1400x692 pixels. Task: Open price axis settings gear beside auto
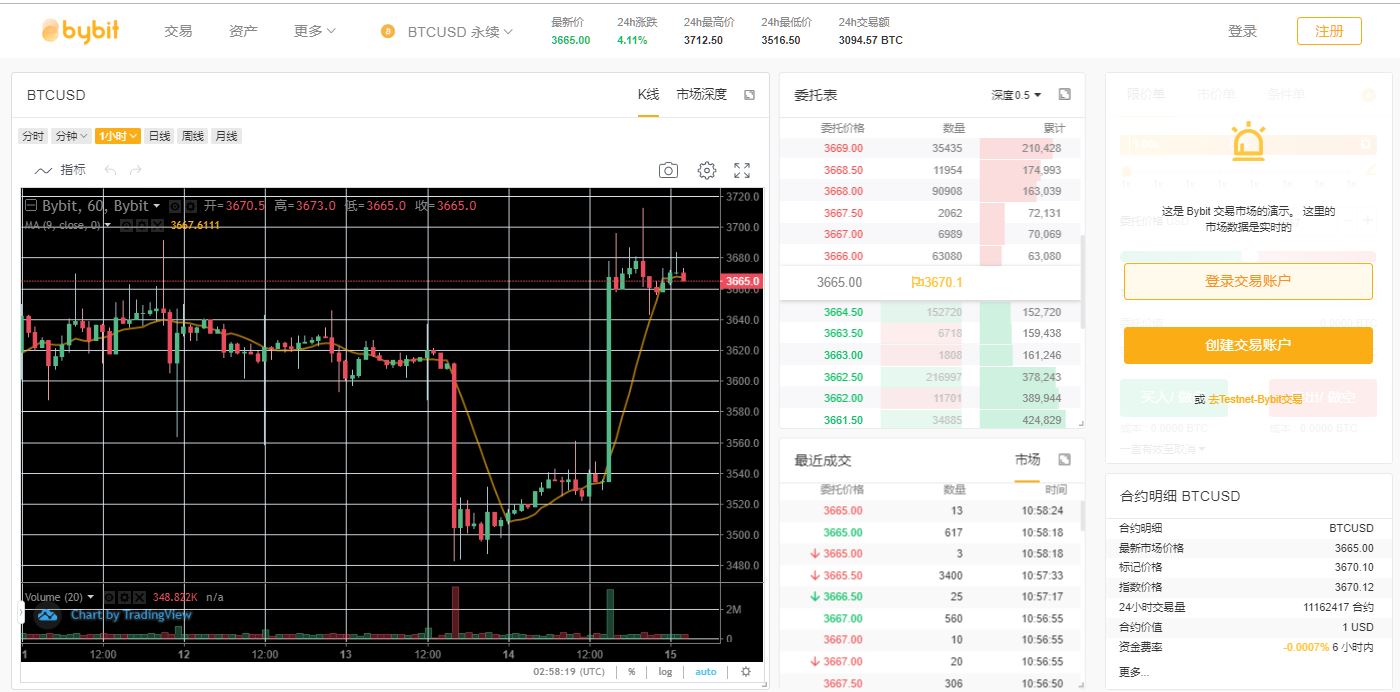[x=745, y=672]
